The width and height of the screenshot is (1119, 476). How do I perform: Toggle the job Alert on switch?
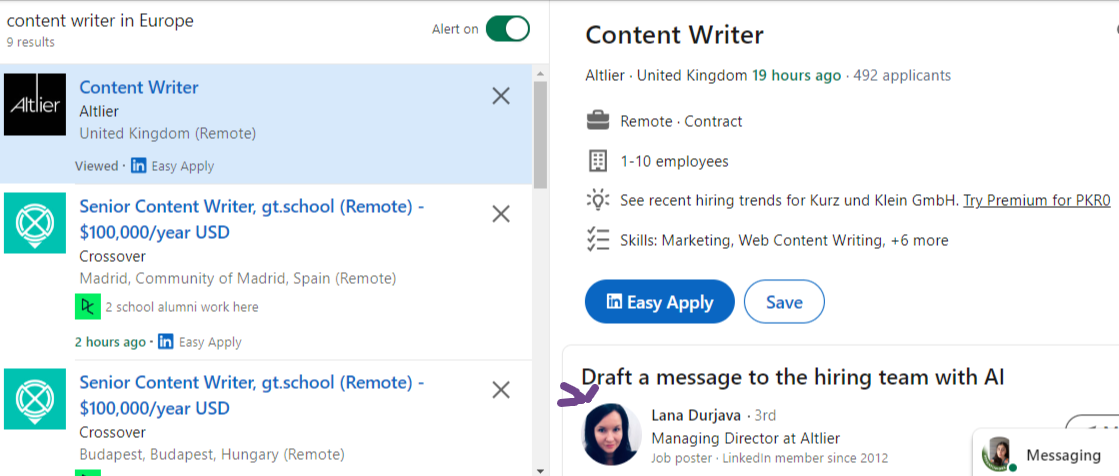tap(507, 29)
